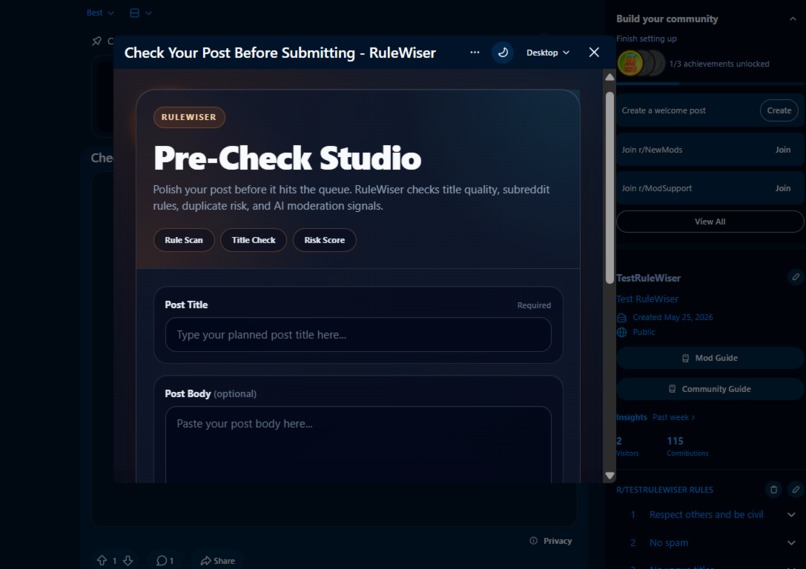Join r/NewMods community
This screenshot has width=806, height=569.
point(783,150)
